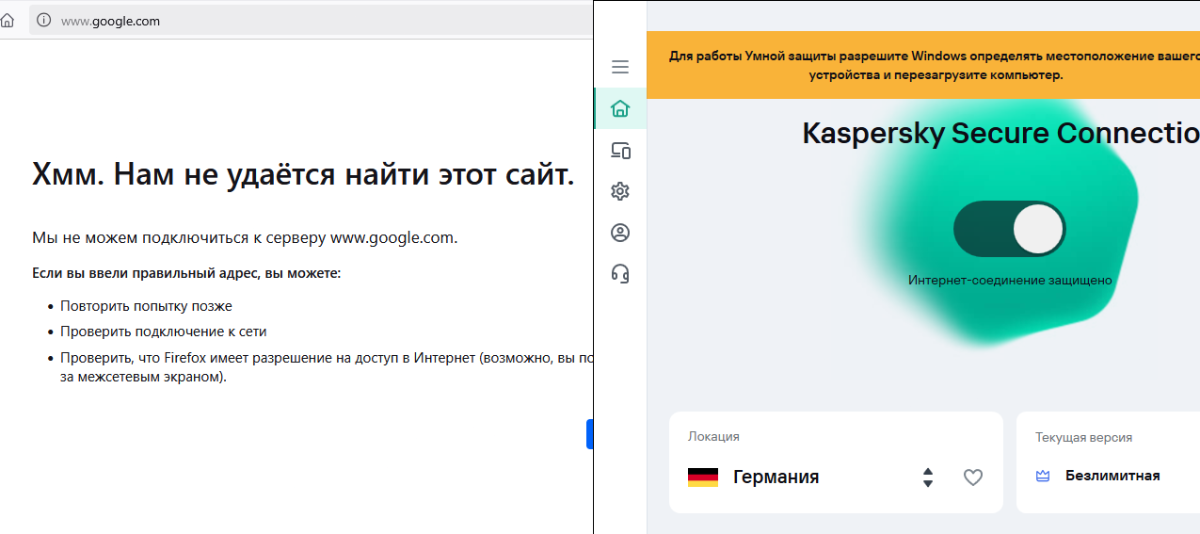Click the Kaspersky Secure Connection title
This screenshot has width=1200, height=534.
(1001, 132)
